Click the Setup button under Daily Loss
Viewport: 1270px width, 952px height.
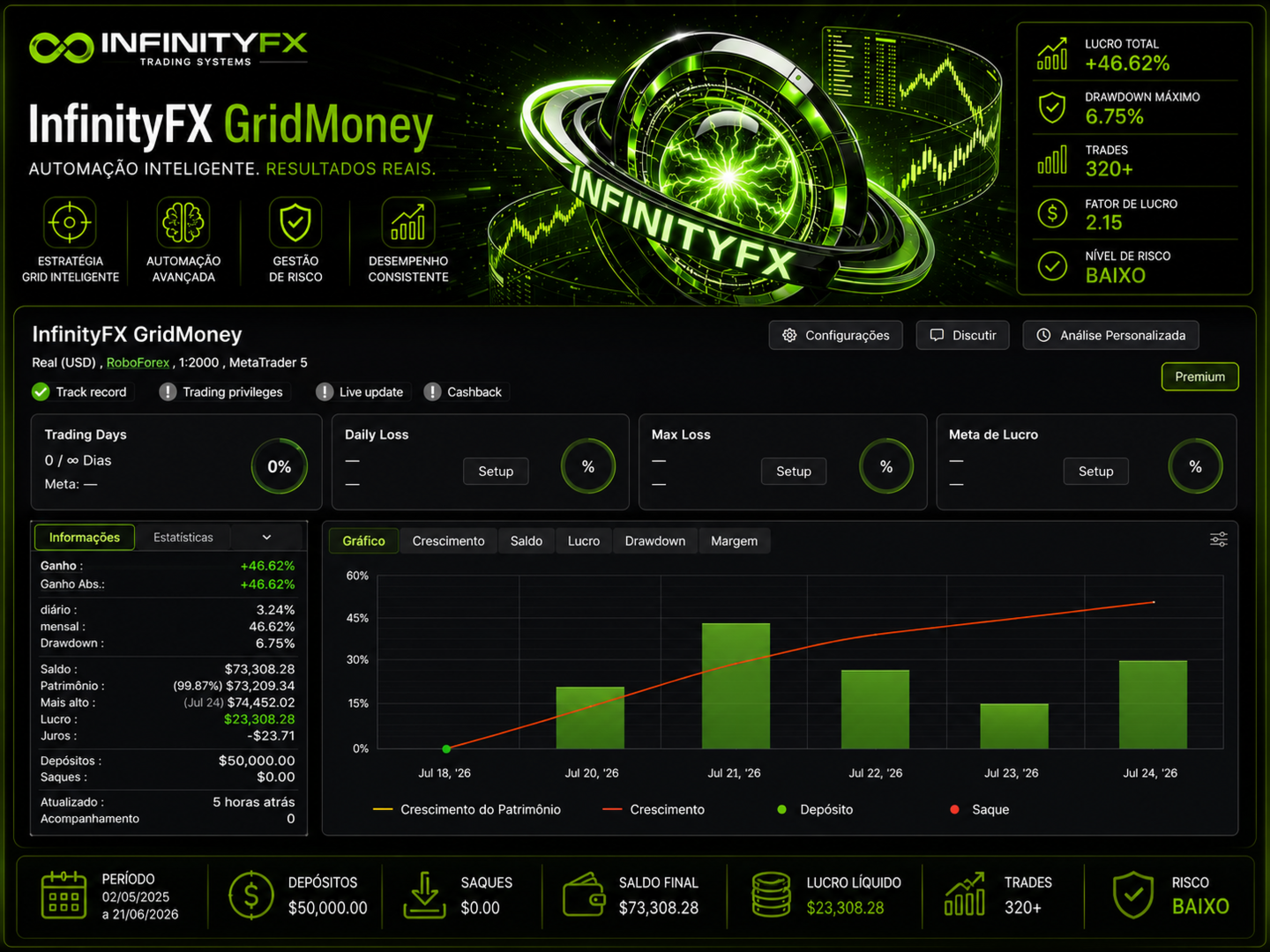coord(496,472)
